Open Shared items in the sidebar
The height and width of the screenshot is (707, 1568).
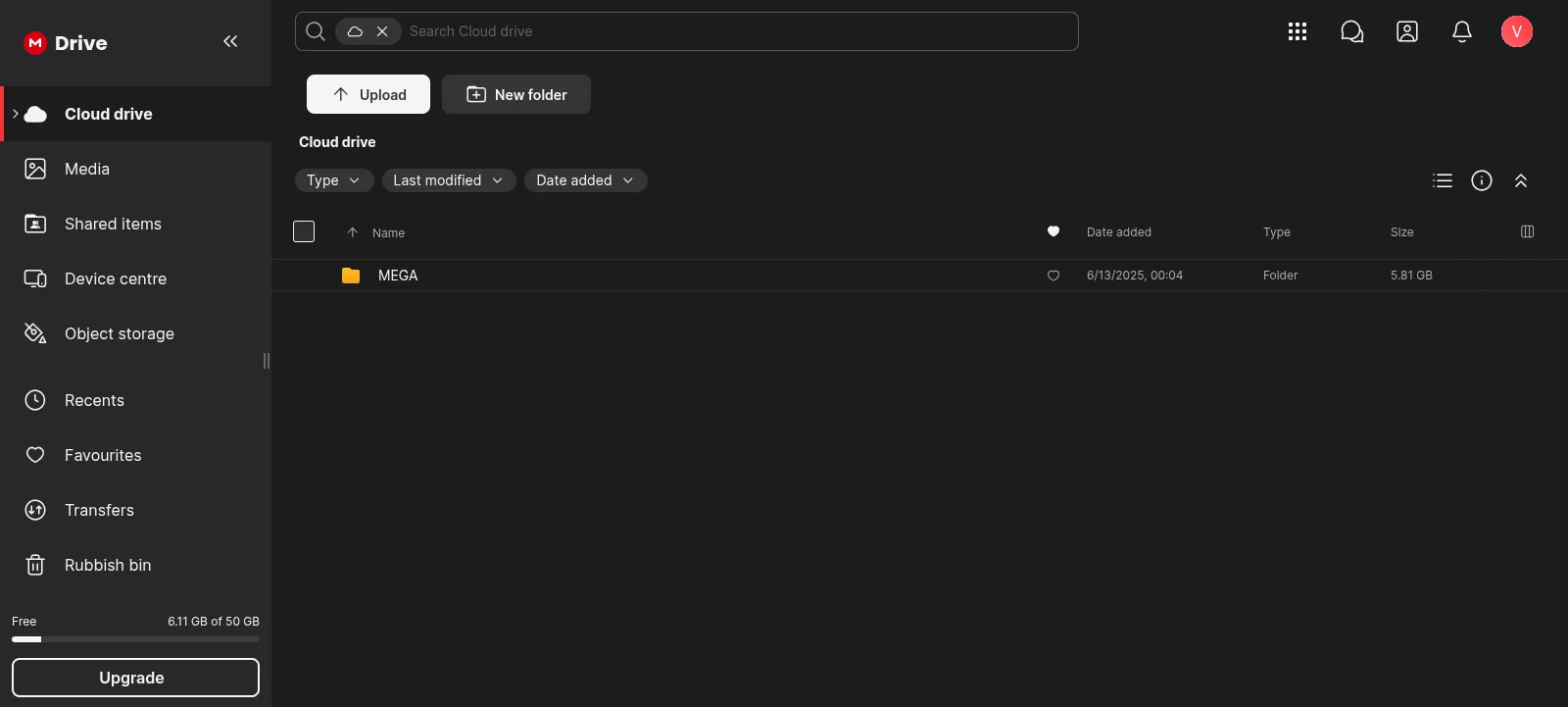coord(136,224)
